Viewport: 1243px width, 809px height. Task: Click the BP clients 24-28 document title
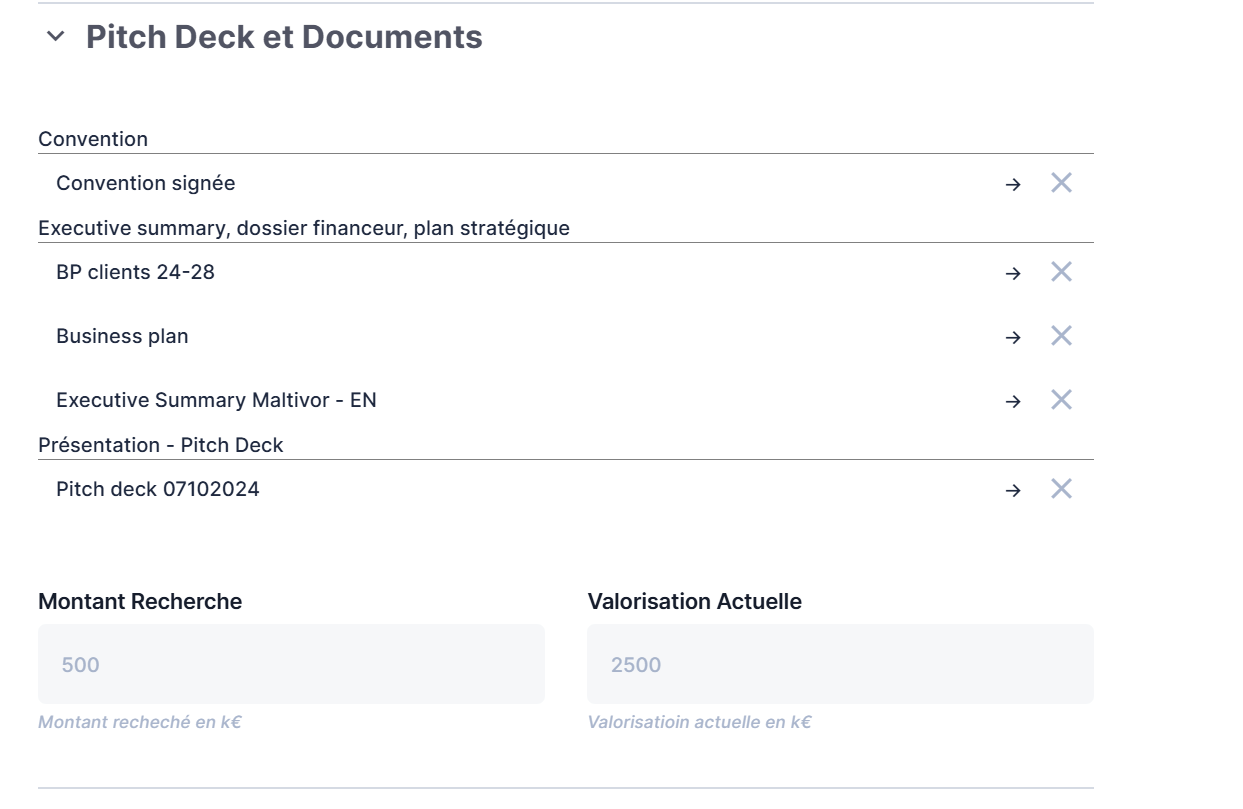pyautogui.click(x=135, y=271)
